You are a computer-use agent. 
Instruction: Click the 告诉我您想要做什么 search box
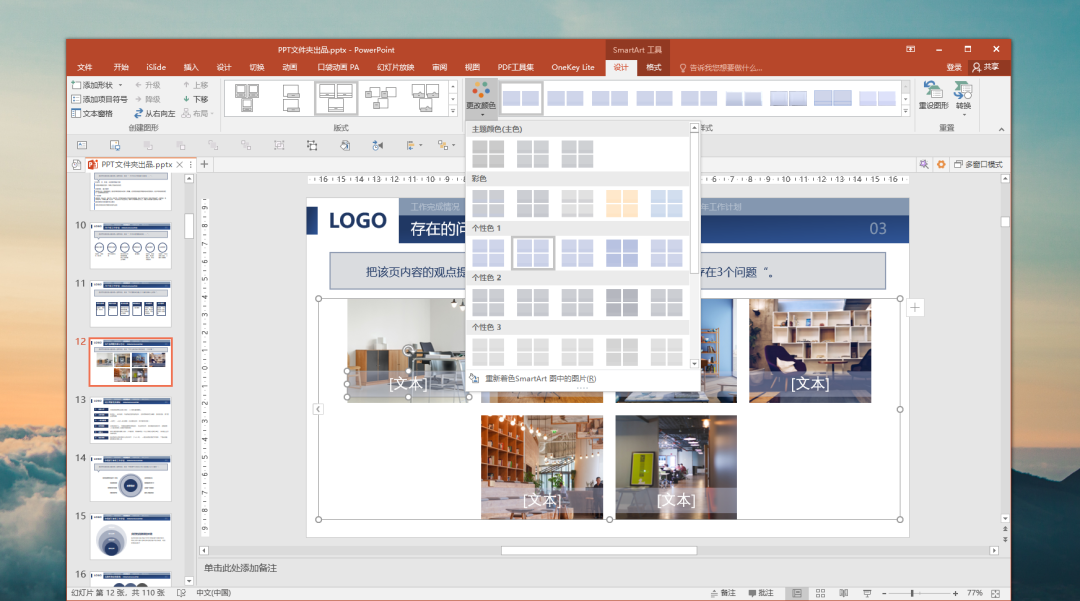(721, 67)
